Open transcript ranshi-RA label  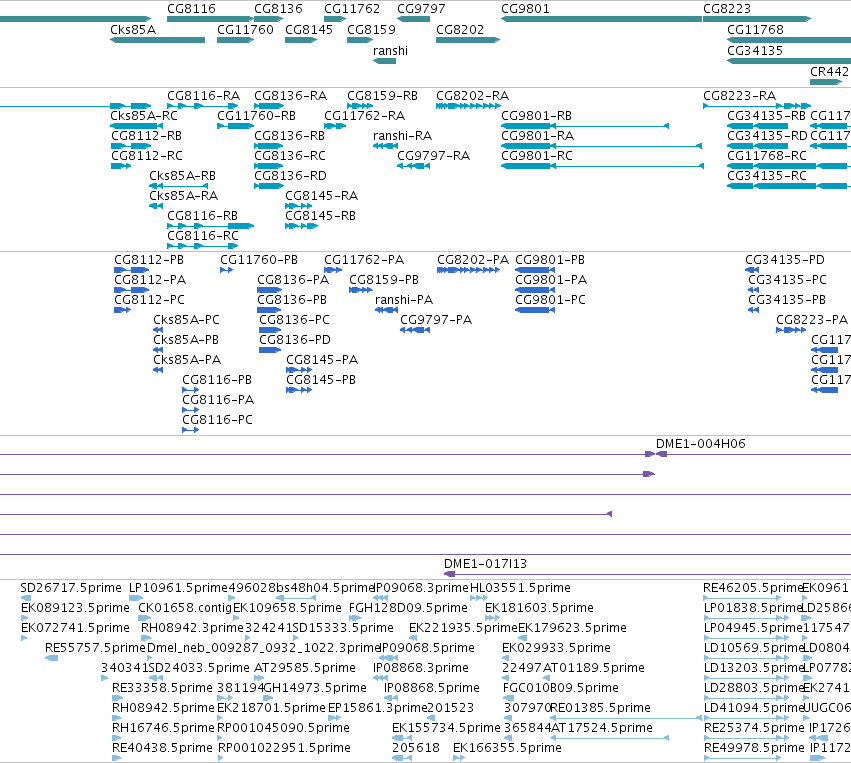click(402, 136)
